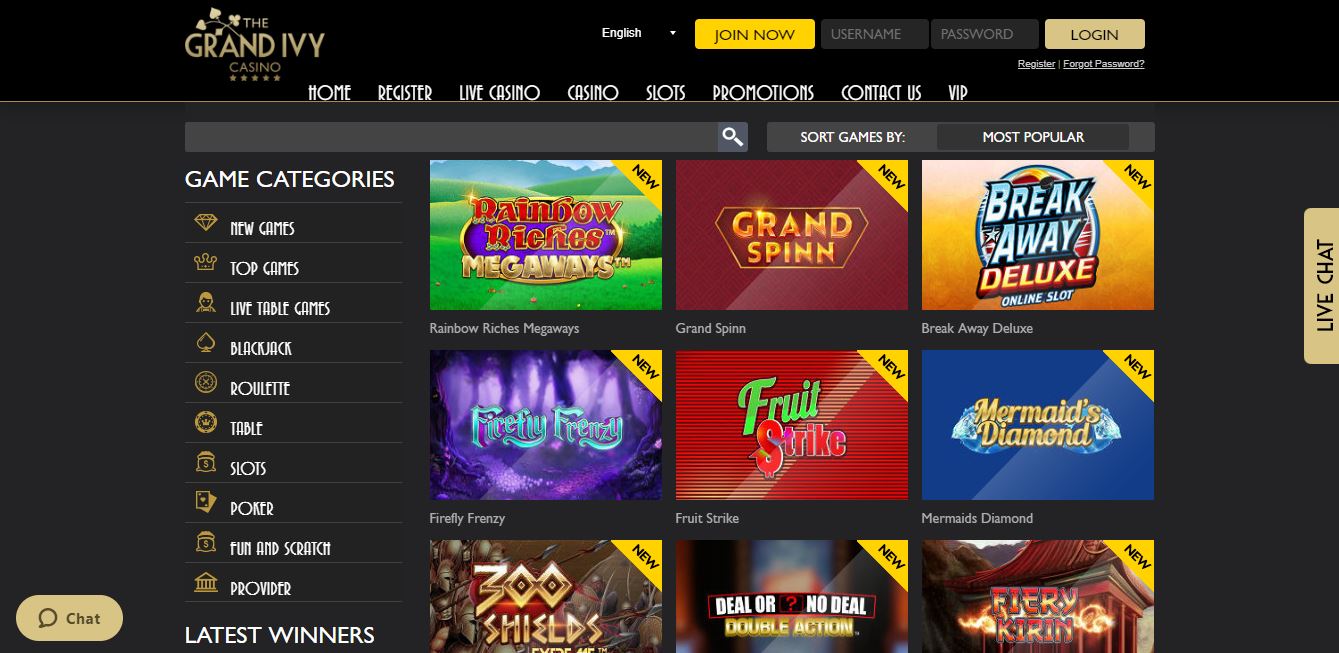Click the Login button
The height and width of the screenshot is (653, 1339).
[1095, 34]
